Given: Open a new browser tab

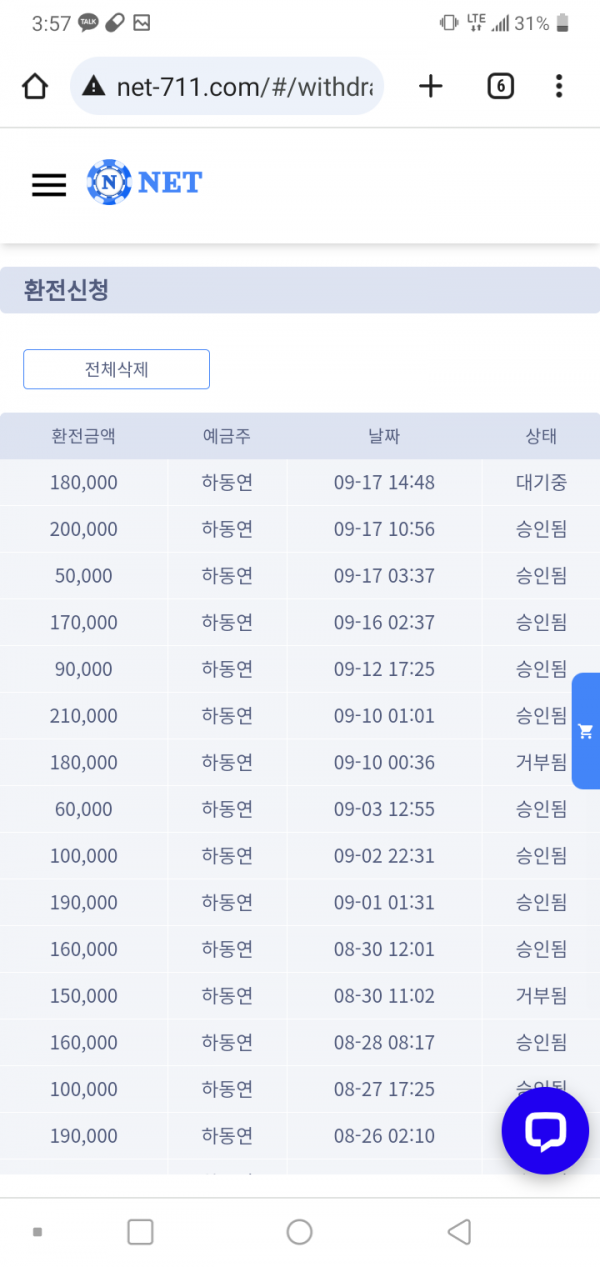Looking at the screenshot, I should (430, 87).
